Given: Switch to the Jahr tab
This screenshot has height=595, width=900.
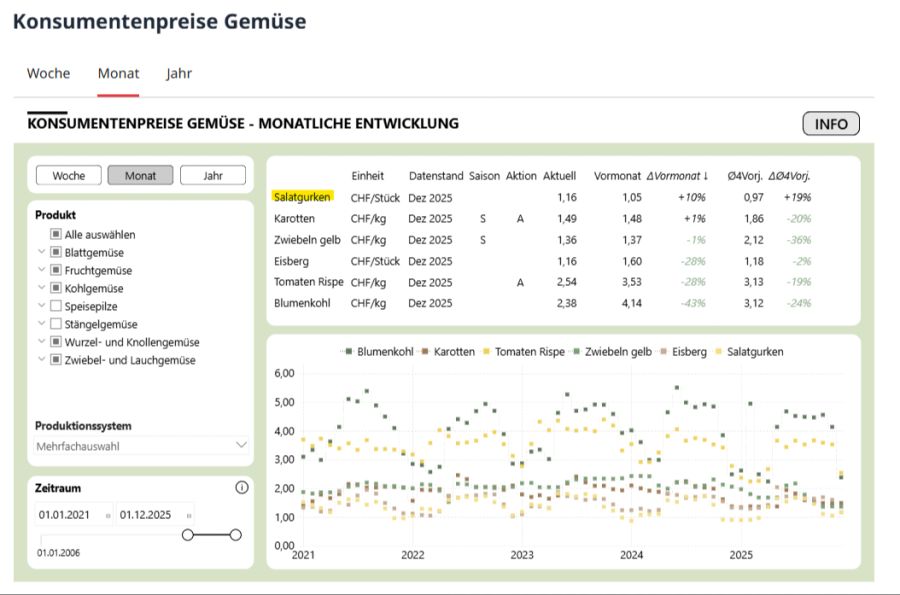Looking at the screenshot, I should click(179, 73).
